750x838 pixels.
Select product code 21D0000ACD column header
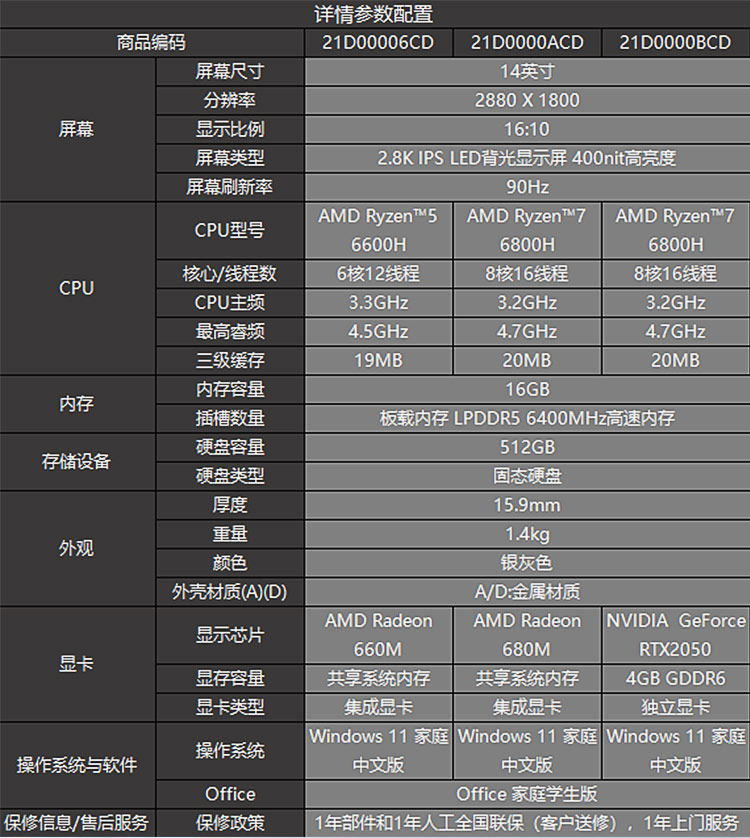527,43
